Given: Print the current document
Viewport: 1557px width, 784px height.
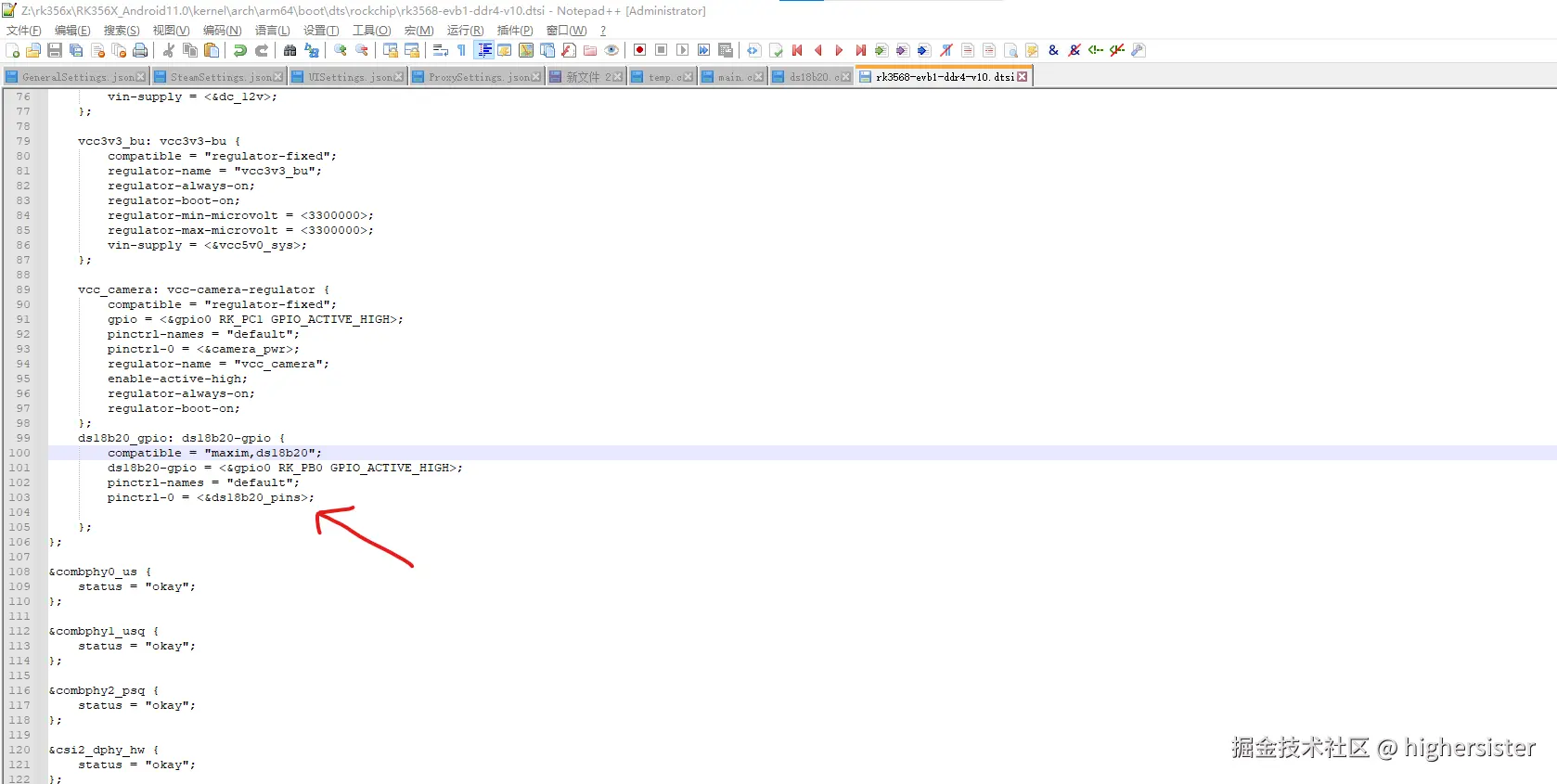Looking at the screenshot, I should tap(140, 50).
